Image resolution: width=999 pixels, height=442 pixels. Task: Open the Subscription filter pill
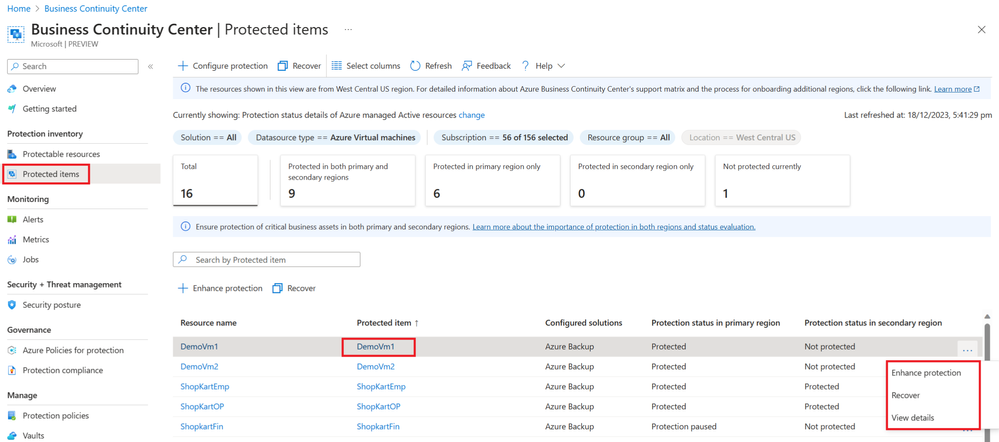pyautogui.click(x=504, y=138)
